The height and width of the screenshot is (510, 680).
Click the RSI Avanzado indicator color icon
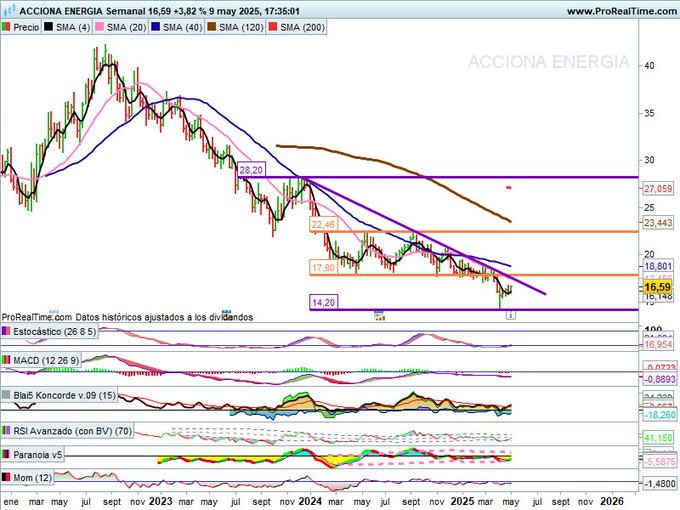6,431
